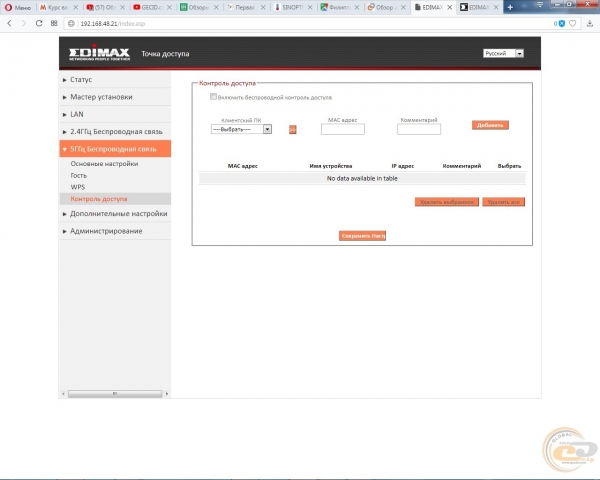Click the site info globe icon
The width and height of the screenshot is (600, 480).
(71, 23)
